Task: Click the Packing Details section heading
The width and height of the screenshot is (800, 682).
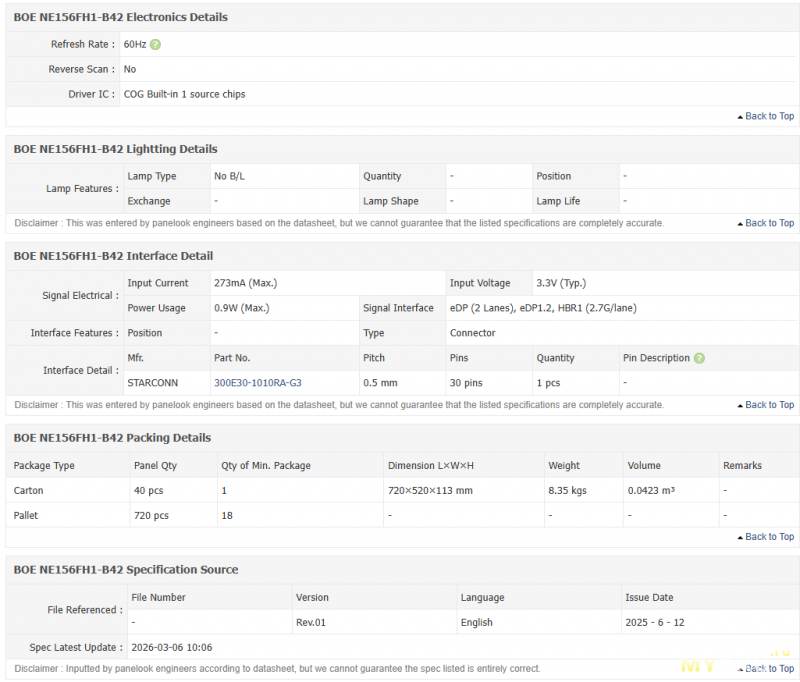Action: [x=112, y=438]
